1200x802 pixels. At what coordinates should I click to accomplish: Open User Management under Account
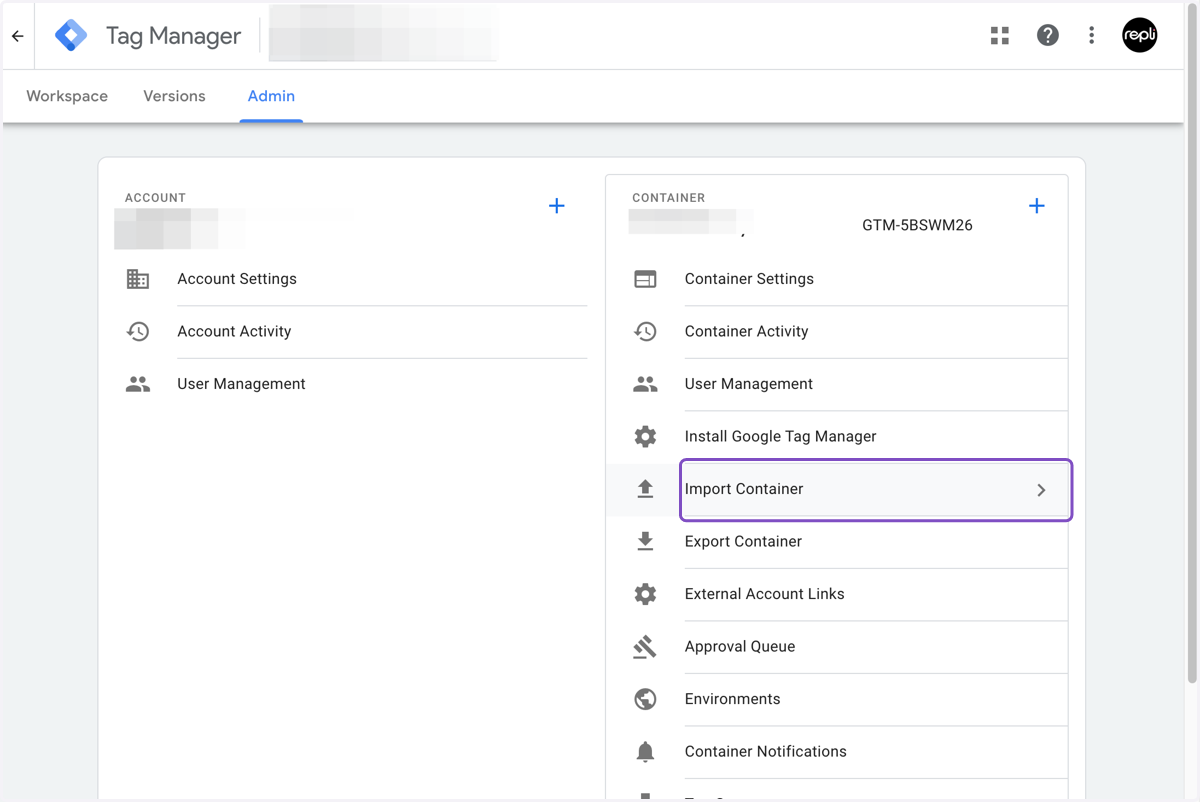(241, 384)
